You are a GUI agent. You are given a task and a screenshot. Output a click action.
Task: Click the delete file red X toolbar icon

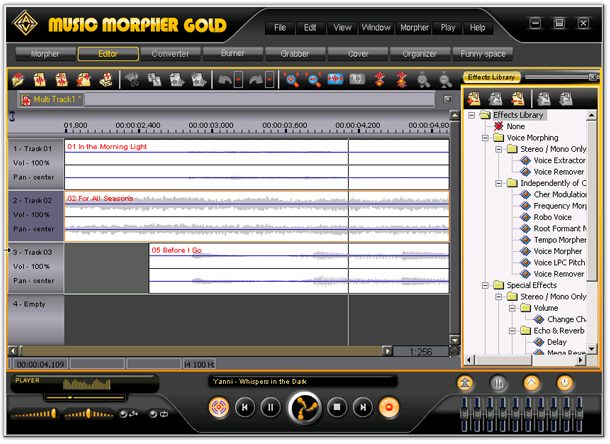point(83,80)
